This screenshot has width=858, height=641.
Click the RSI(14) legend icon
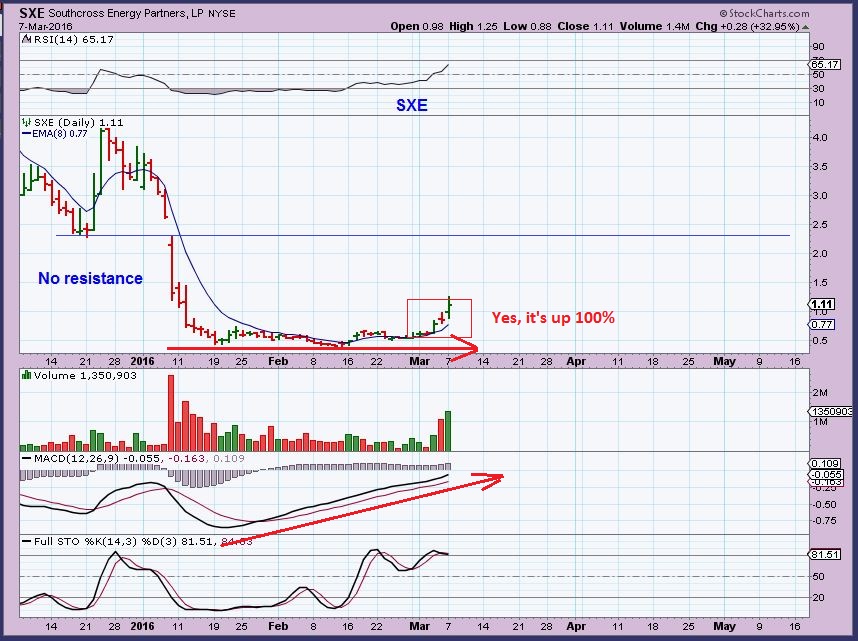(26, 39)
